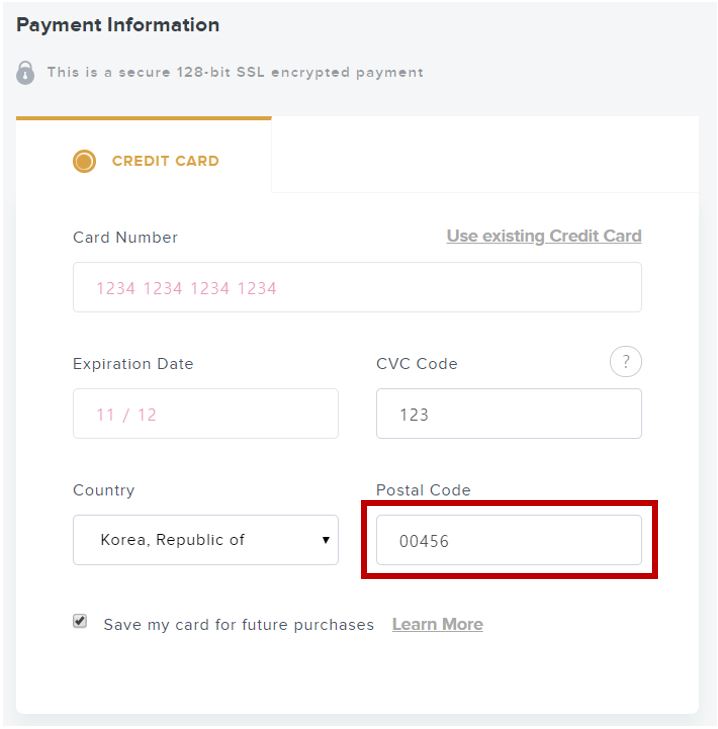Click the Save my card label text
The image size is (718, 729).
(x=239, y=625)
